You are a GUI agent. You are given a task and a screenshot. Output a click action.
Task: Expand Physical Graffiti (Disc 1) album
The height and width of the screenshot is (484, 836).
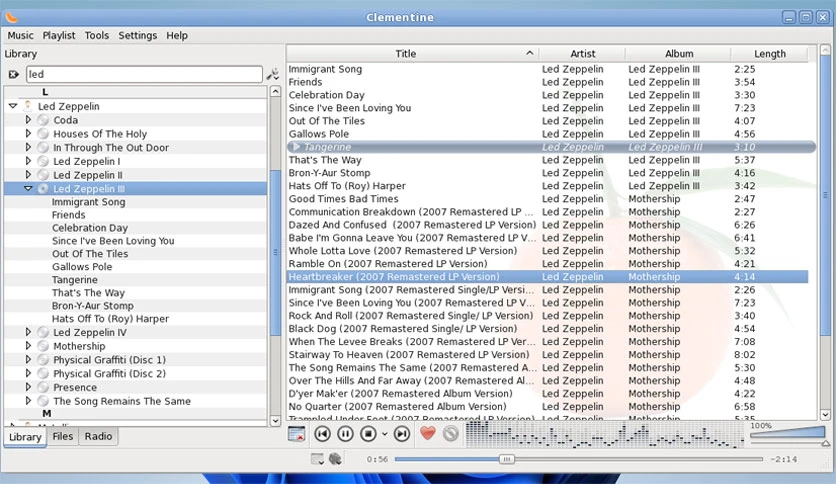pos(28,360)
